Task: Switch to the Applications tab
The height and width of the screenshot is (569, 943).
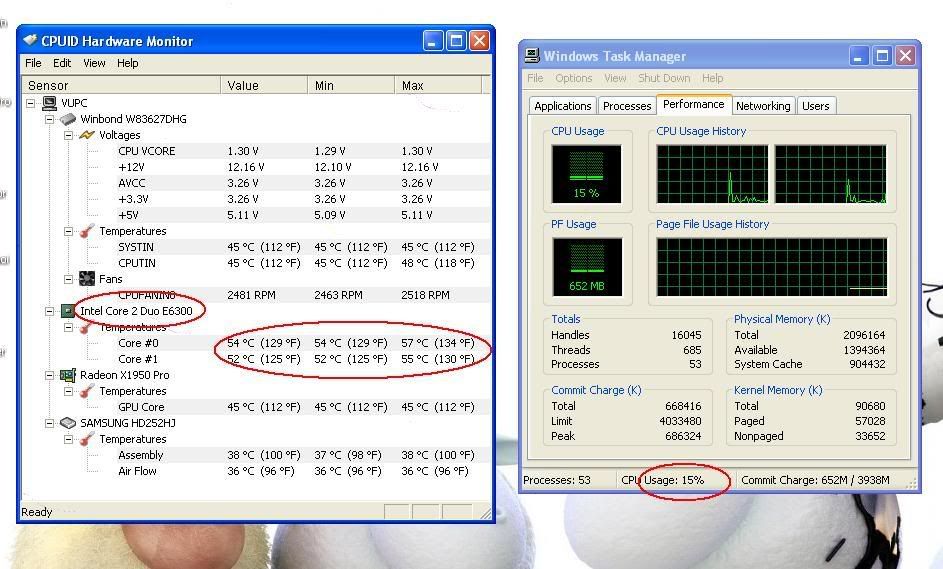Action: point(563,106)
